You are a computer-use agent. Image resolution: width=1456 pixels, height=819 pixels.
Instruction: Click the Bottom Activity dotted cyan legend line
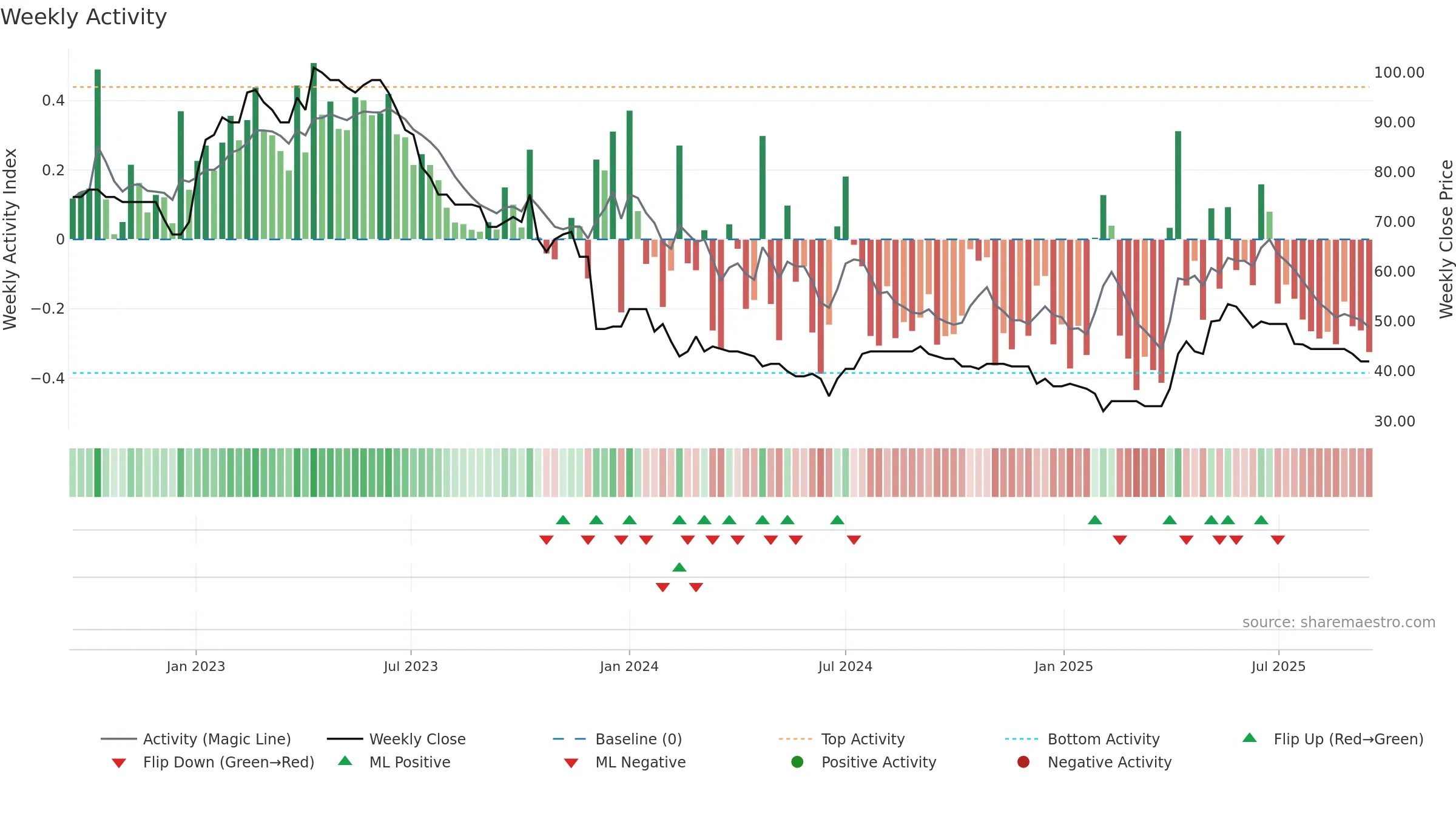[x=1022, y=739]
